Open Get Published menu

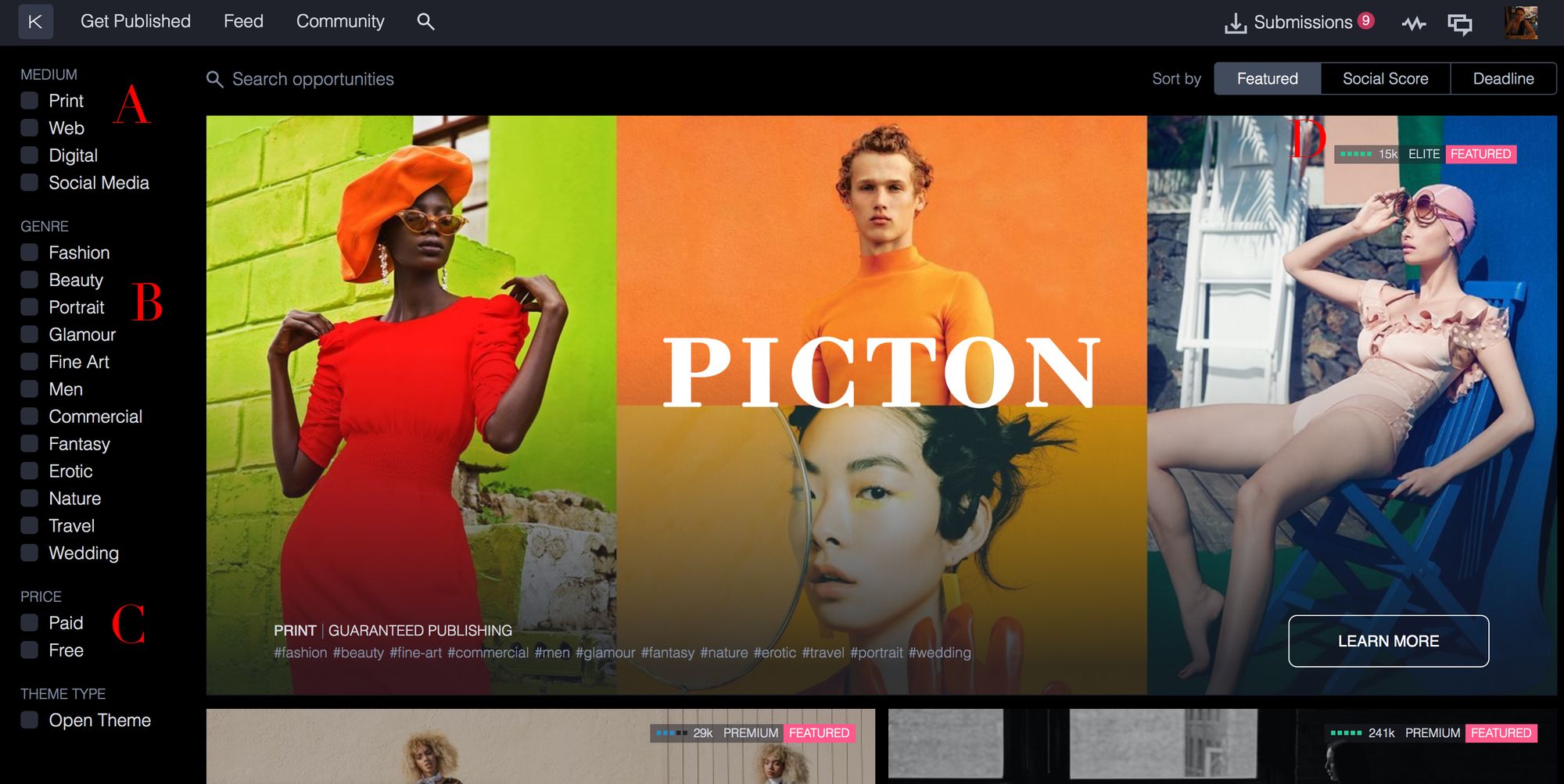click(135, 21)
